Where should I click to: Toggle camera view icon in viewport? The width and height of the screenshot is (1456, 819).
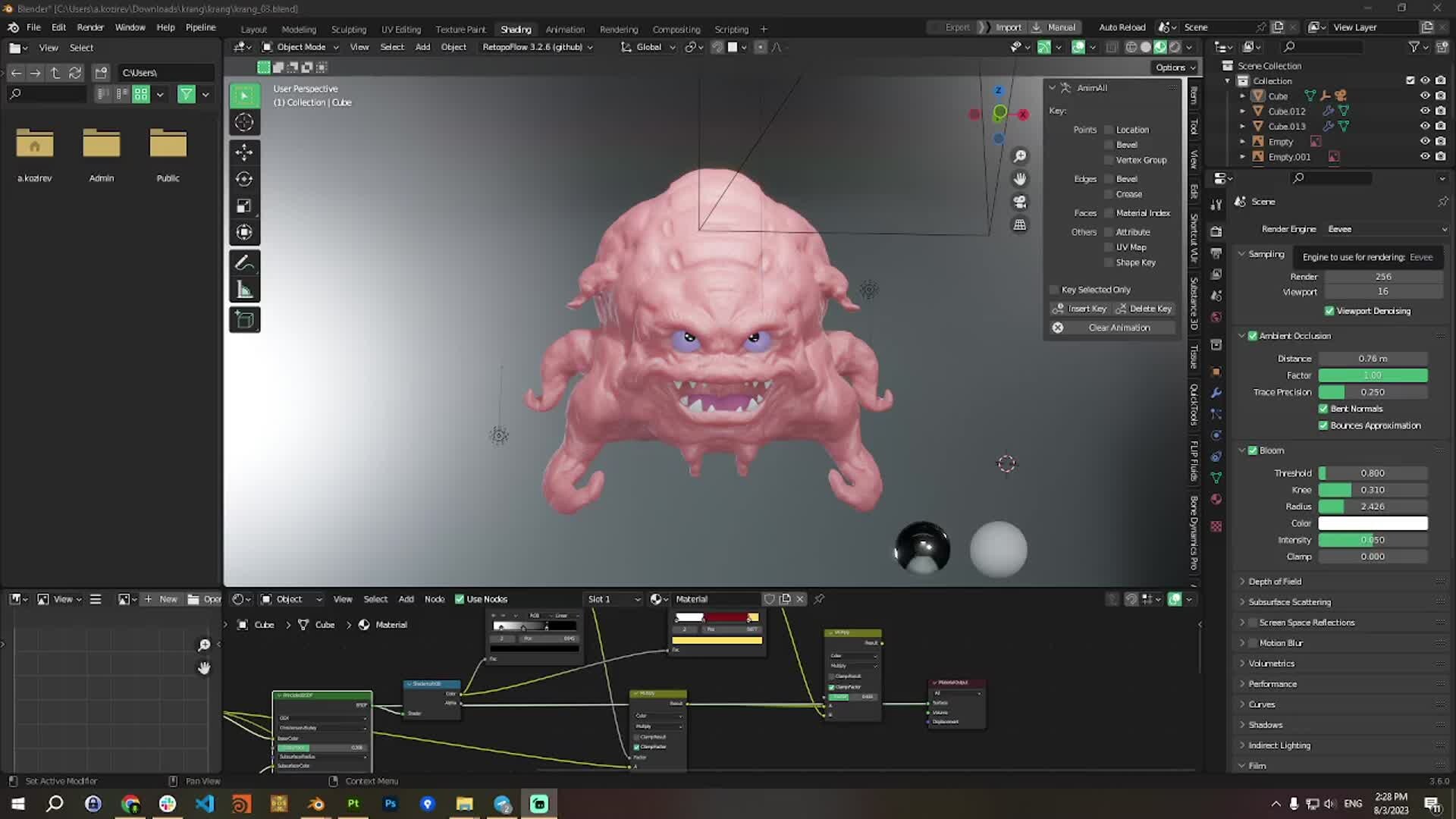coord(1020,202)
